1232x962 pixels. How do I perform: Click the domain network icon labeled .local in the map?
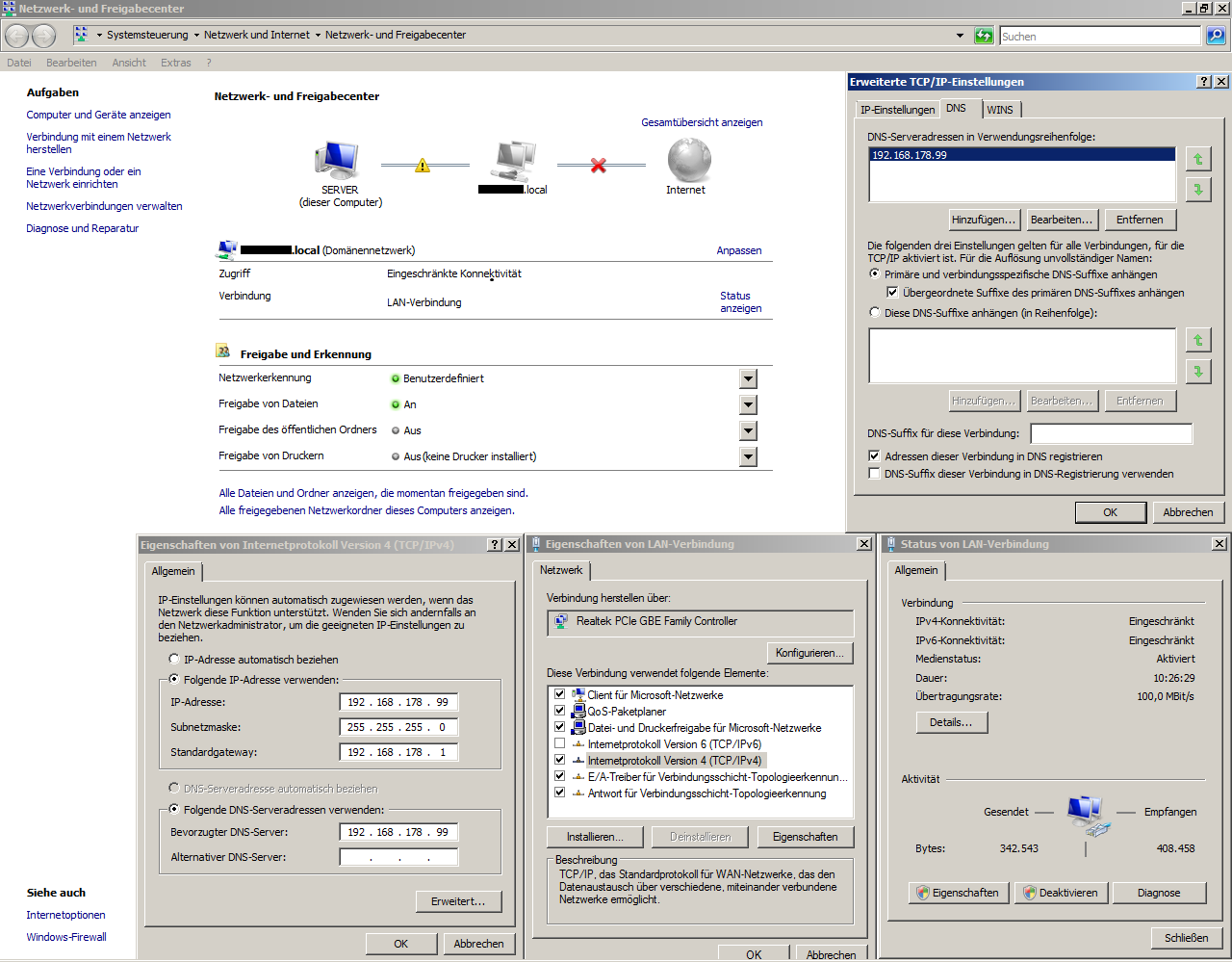click(514, 161)
